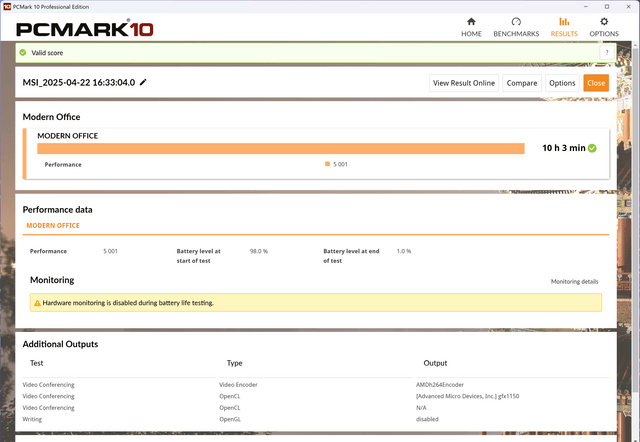Click the green valid score check icon
Image resolution: width=640 pixels, height=442 pixels.
pos(23,52)
